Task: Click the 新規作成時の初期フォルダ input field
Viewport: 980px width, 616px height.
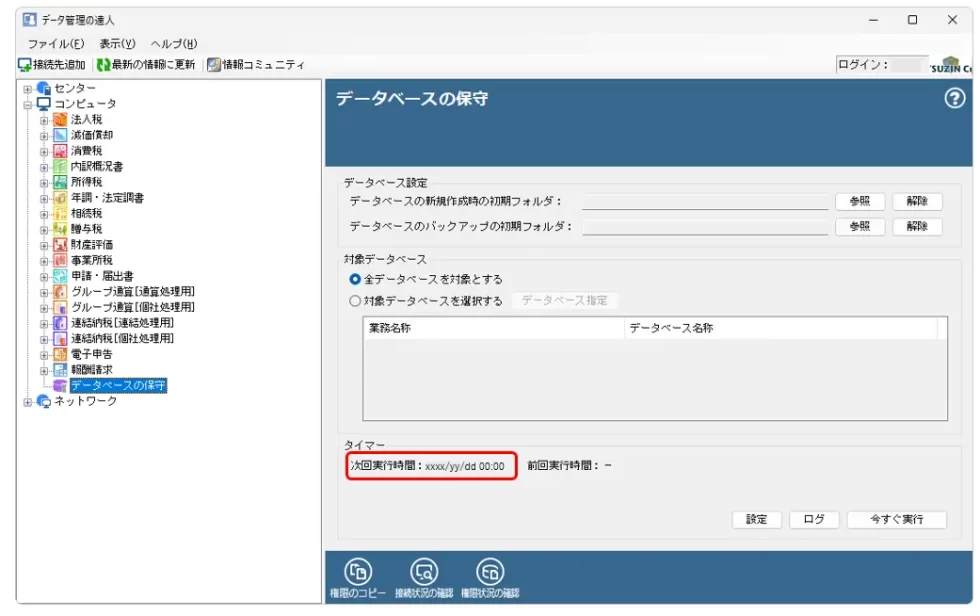Action: point(705,202)
